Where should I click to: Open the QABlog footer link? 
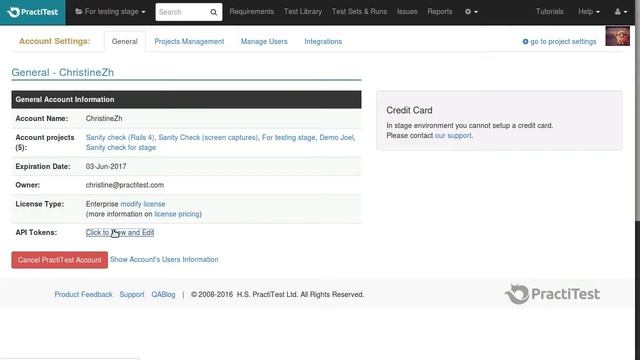click(x=163, y=294)
